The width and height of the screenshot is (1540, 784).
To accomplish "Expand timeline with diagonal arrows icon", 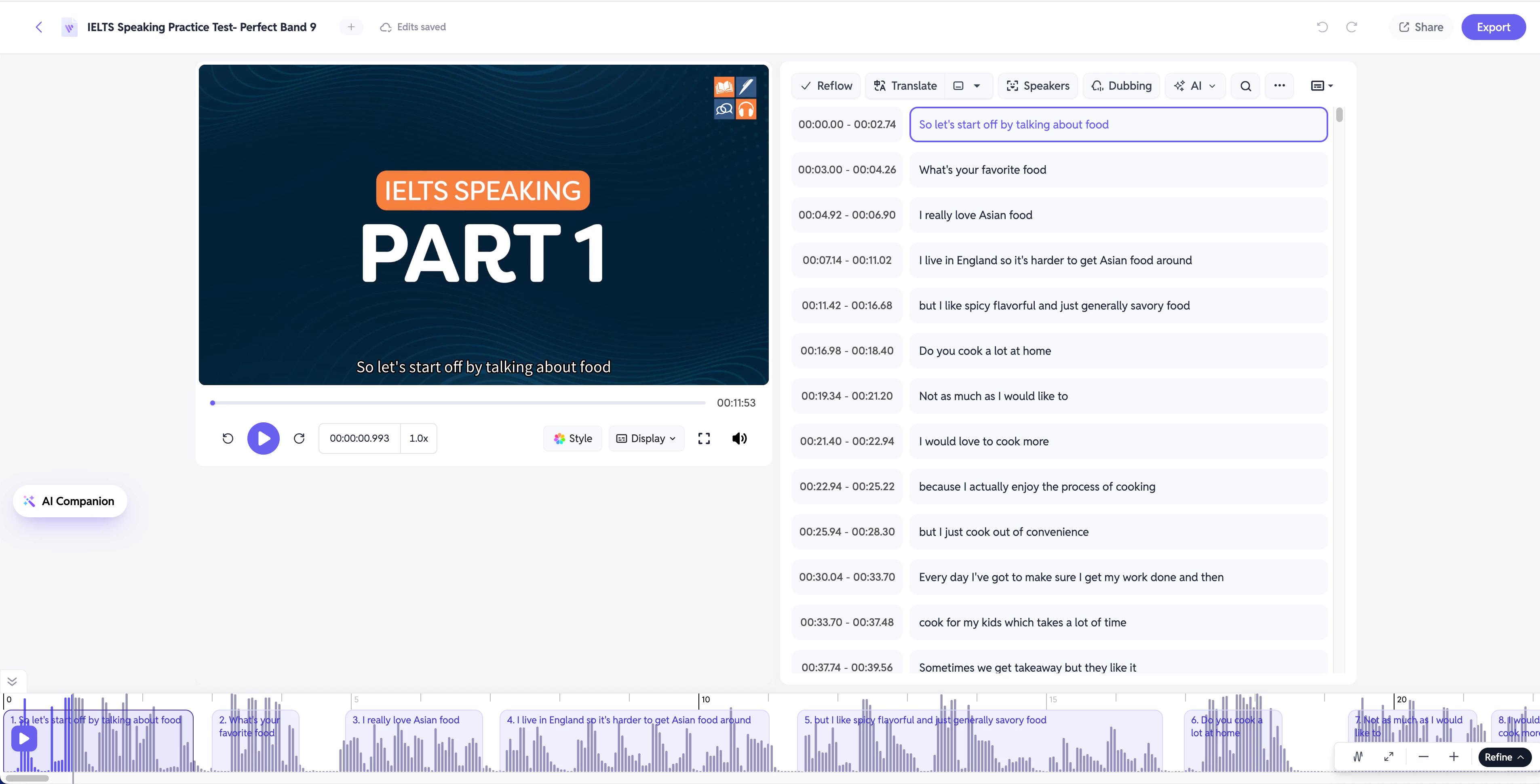I will click(x=1389, y=757).
